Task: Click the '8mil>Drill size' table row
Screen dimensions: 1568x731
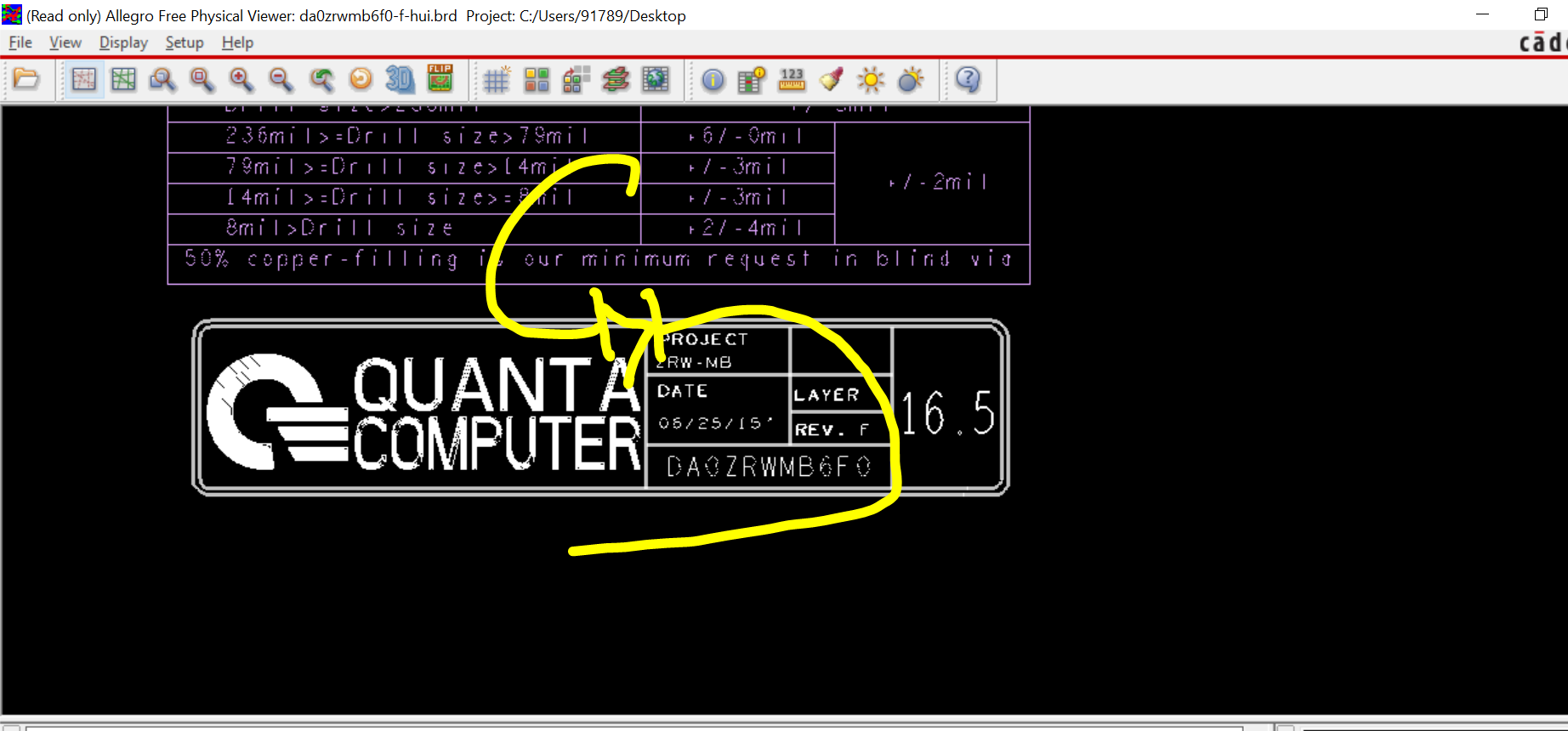Action: click(404, 228)
